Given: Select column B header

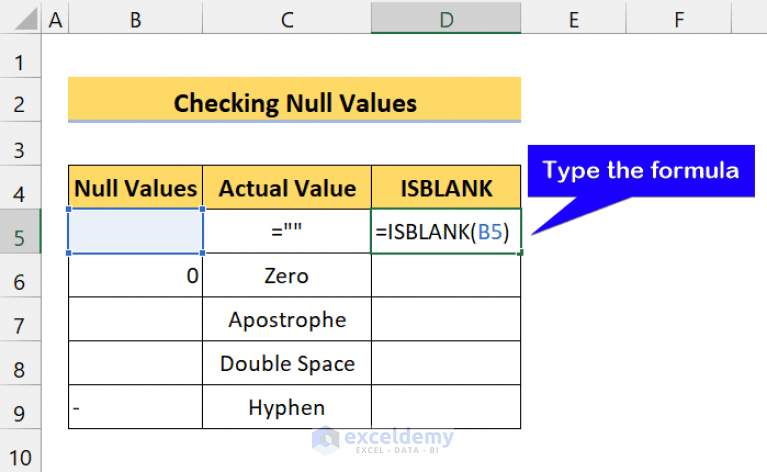Looking at the screenshot, I should pos(135,18).
